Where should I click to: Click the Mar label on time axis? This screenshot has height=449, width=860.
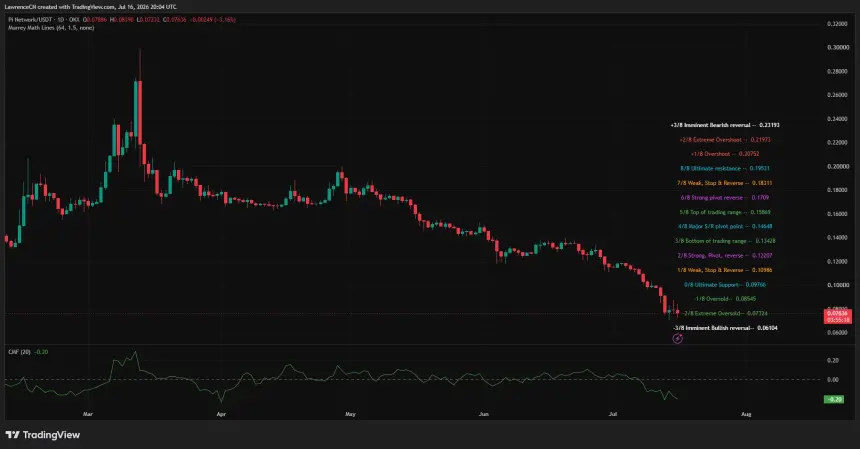tap(88, 414)
